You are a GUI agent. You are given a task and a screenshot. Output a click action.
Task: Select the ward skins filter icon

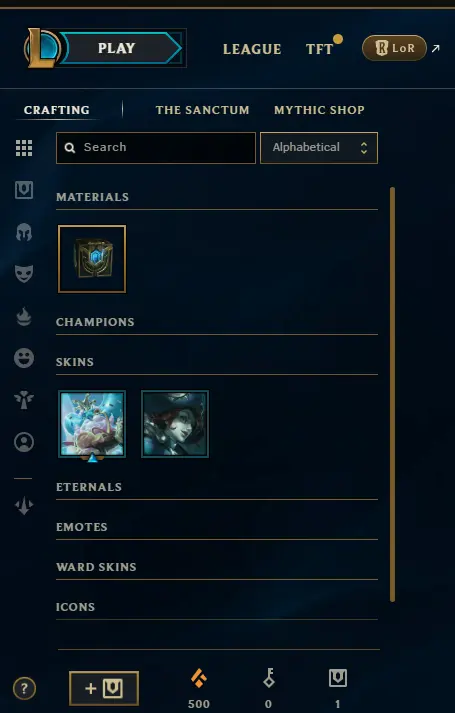point(24,400)
